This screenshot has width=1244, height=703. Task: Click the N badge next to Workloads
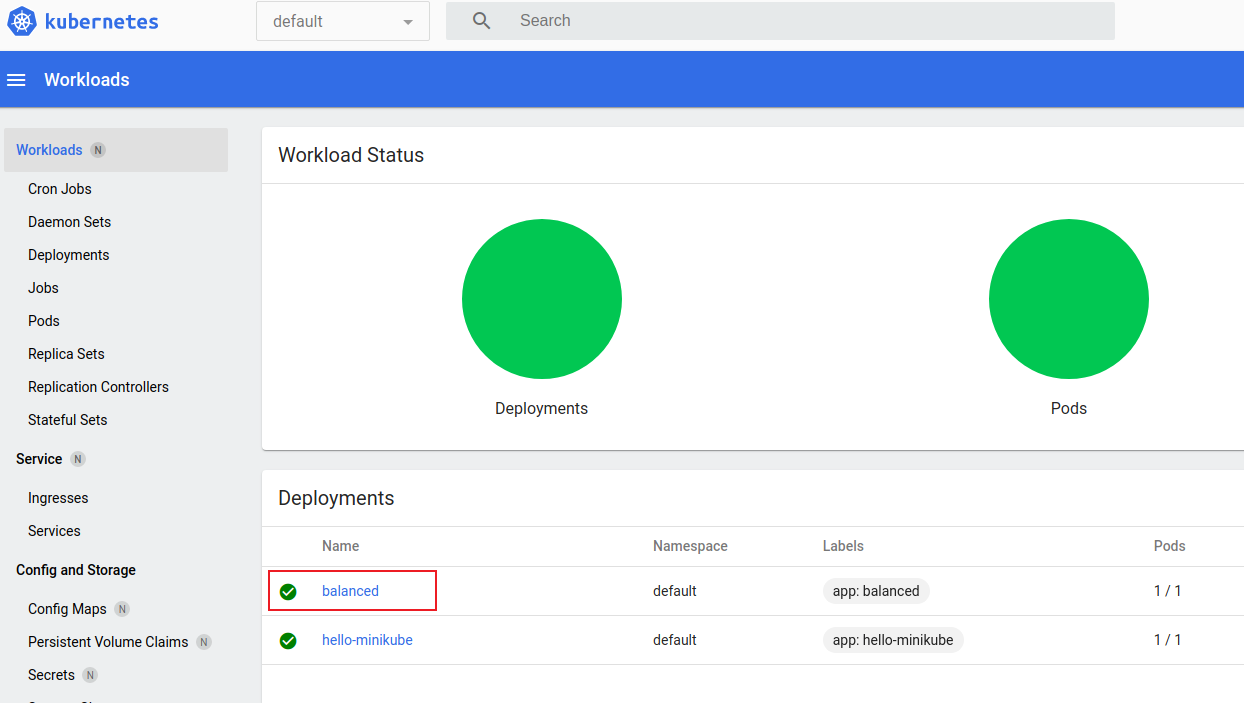coord(98,150)
